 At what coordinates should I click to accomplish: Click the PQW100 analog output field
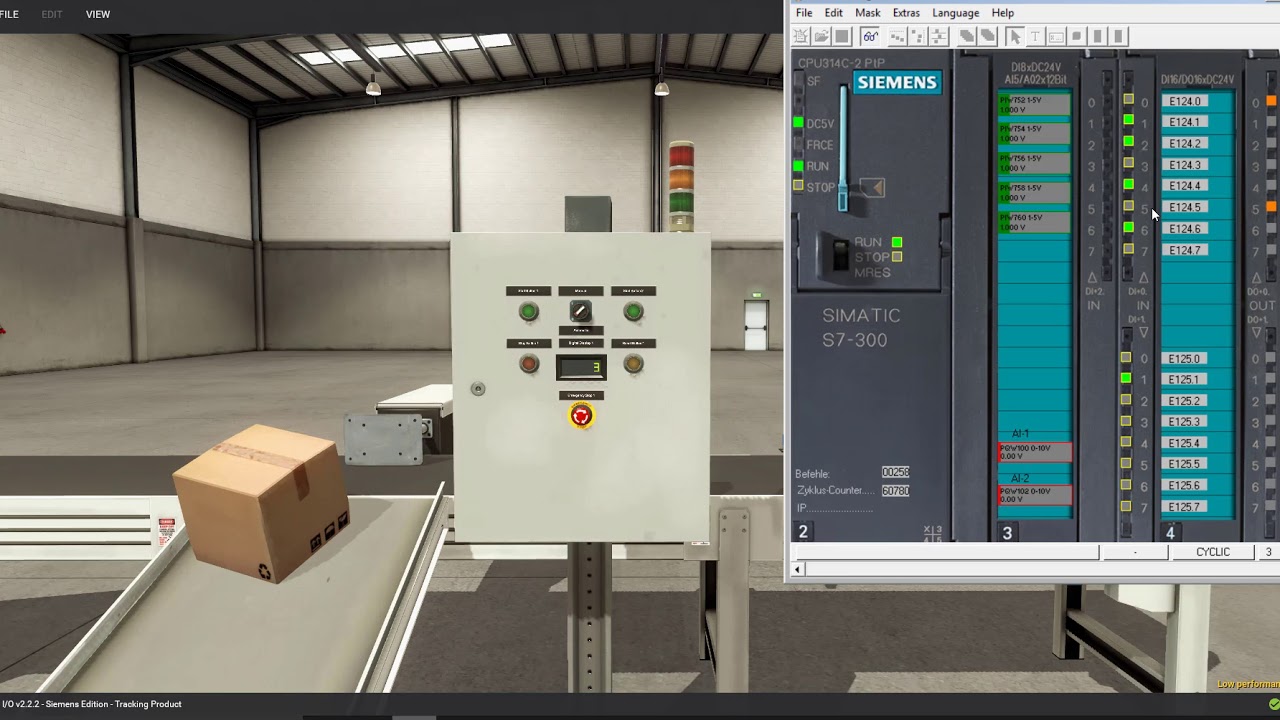pos(1035,452)
